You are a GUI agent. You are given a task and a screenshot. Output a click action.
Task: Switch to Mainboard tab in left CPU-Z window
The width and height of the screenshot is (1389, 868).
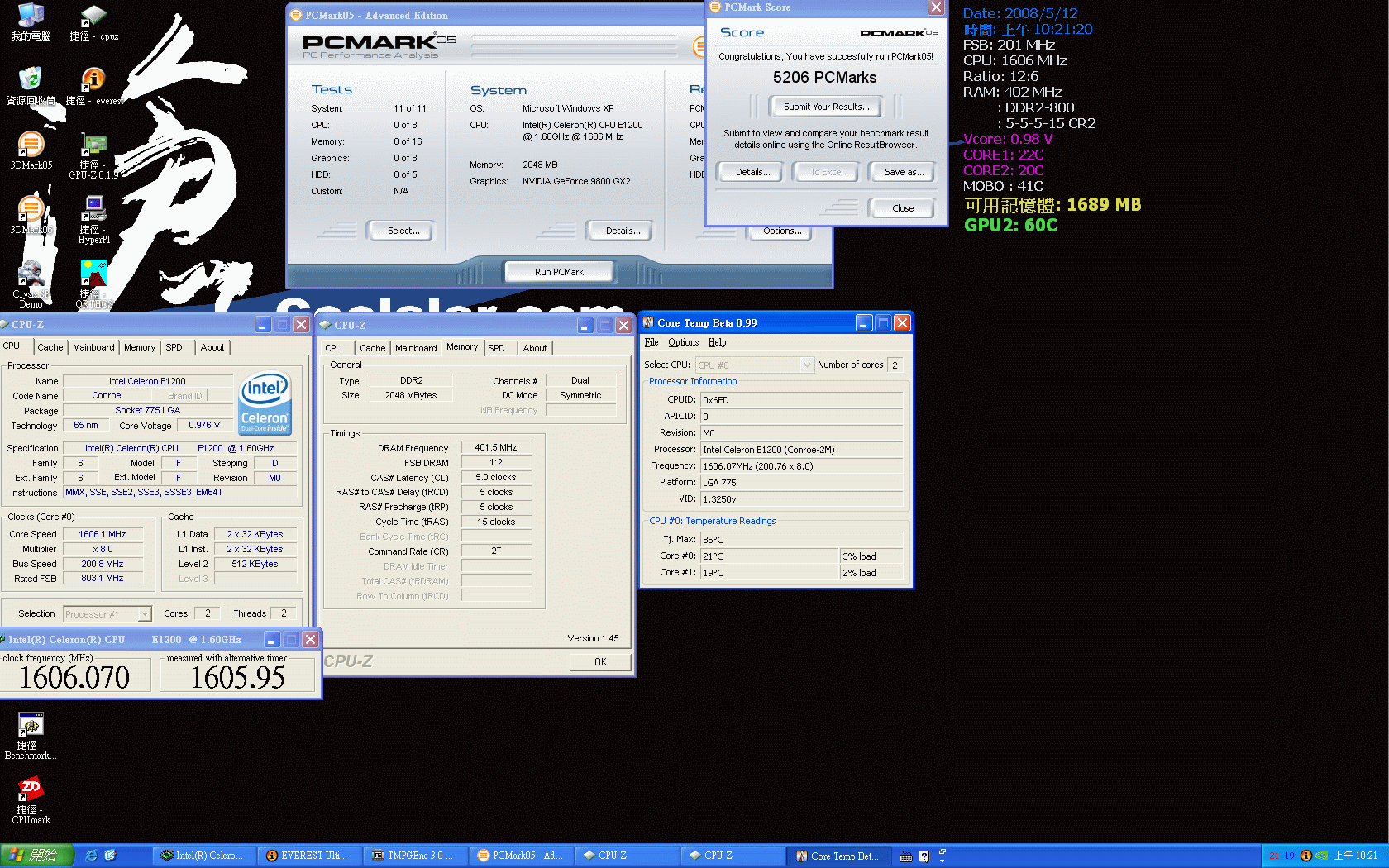(x=93, y=347)
